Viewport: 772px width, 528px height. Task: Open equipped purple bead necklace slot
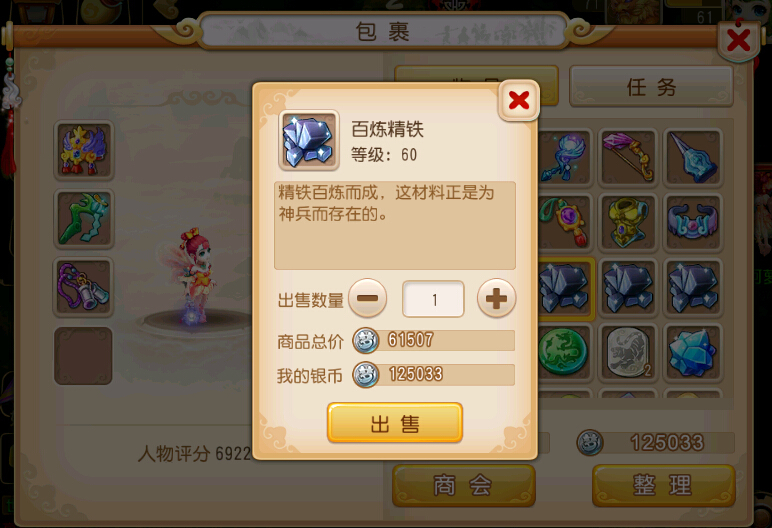84,287
